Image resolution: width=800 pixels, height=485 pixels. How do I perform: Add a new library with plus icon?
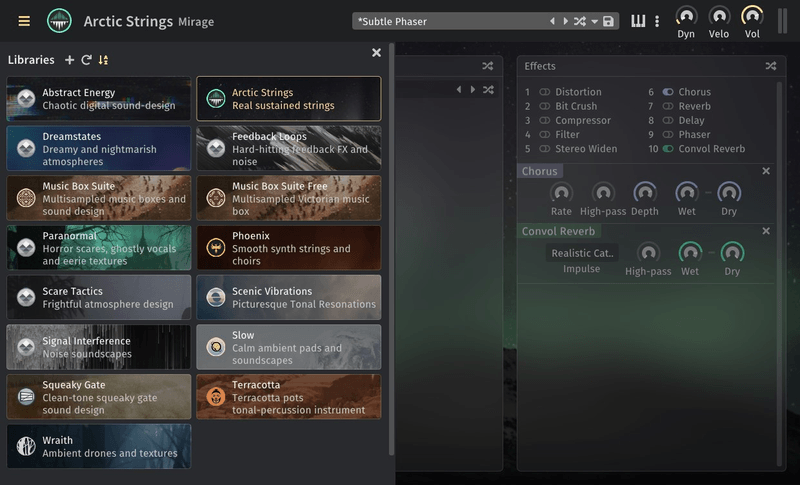click(x=69, y=60)
